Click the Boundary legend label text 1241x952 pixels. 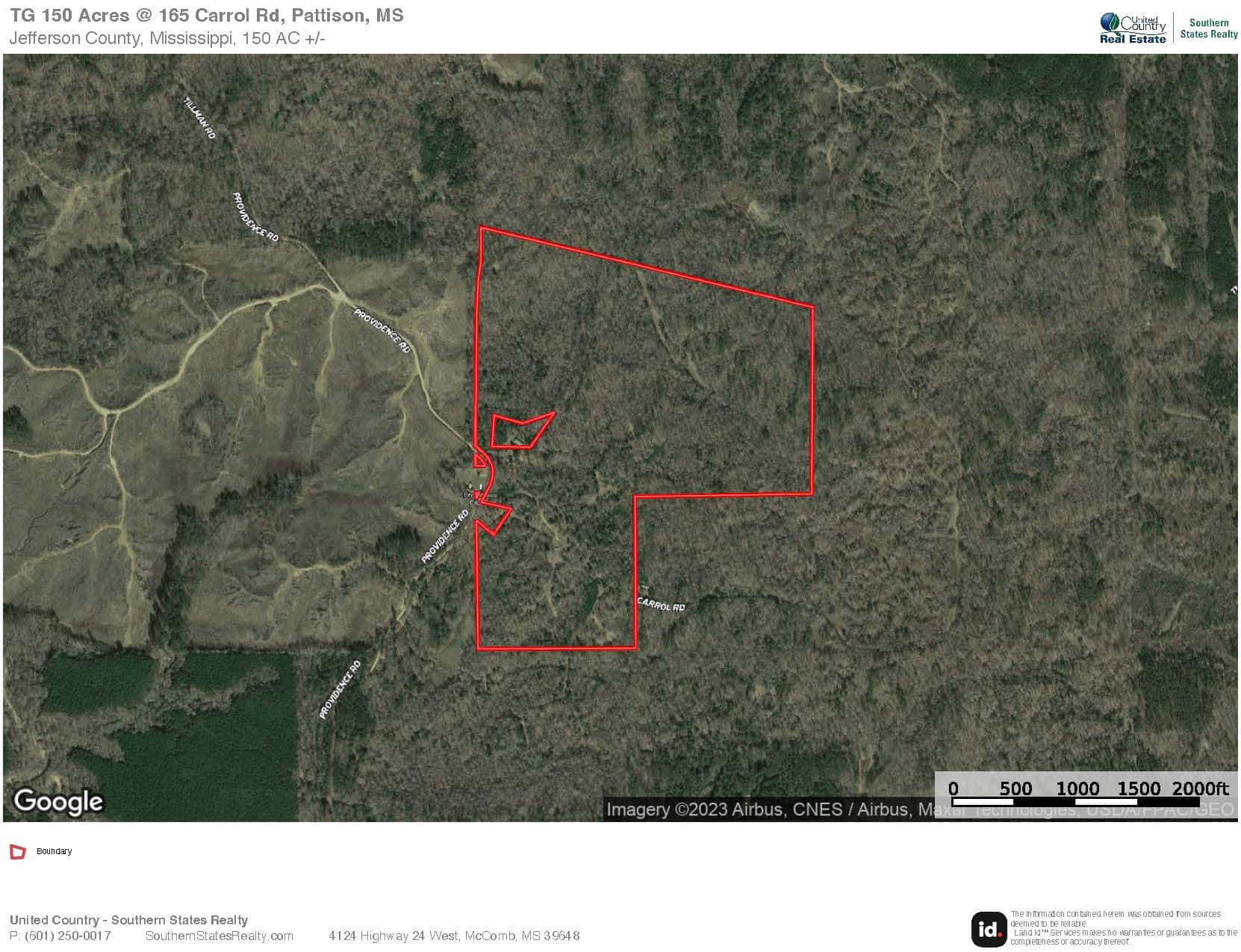(55, 851)
